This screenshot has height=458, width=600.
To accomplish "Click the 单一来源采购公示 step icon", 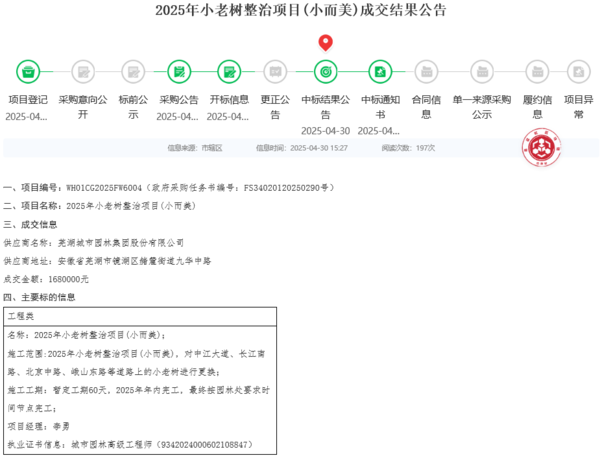I will (x=481, y=72).
